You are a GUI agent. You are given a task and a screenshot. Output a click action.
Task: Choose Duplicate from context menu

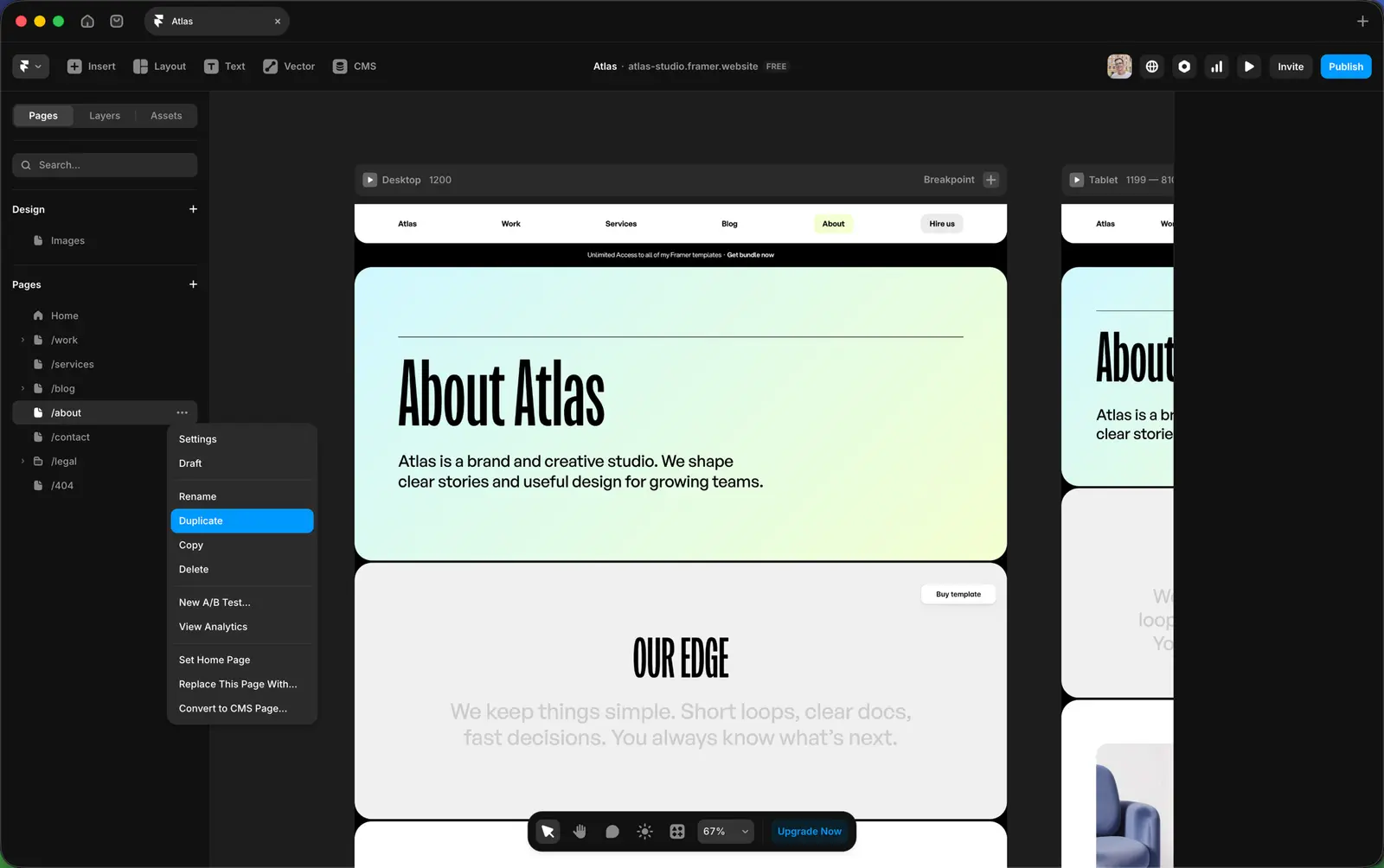[x=242, y=520]
